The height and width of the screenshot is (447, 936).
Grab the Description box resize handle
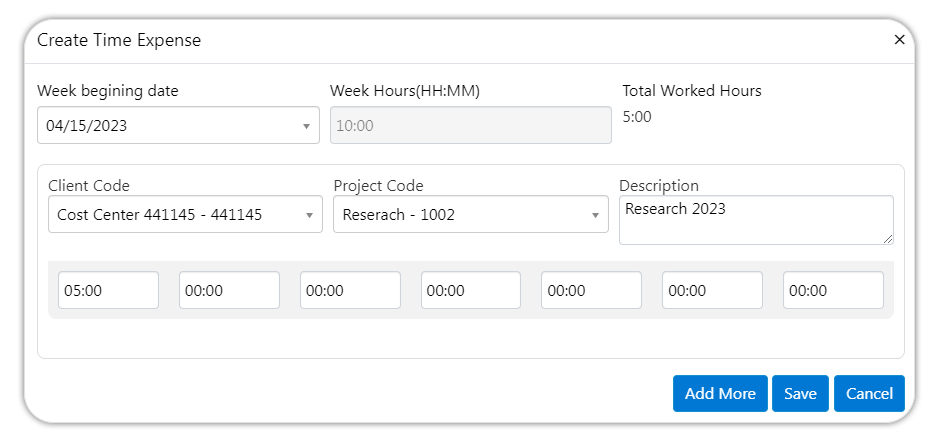point(888,239)
